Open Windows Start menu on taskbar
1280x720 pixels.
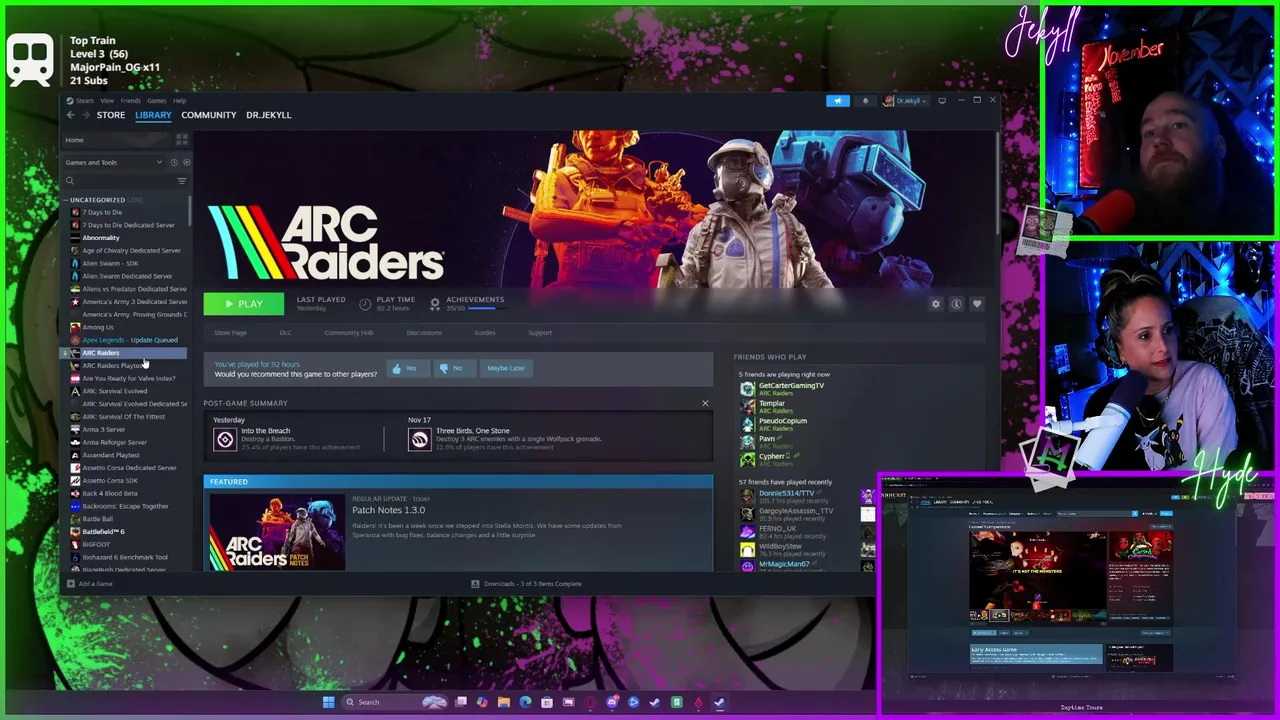(328, 702)
